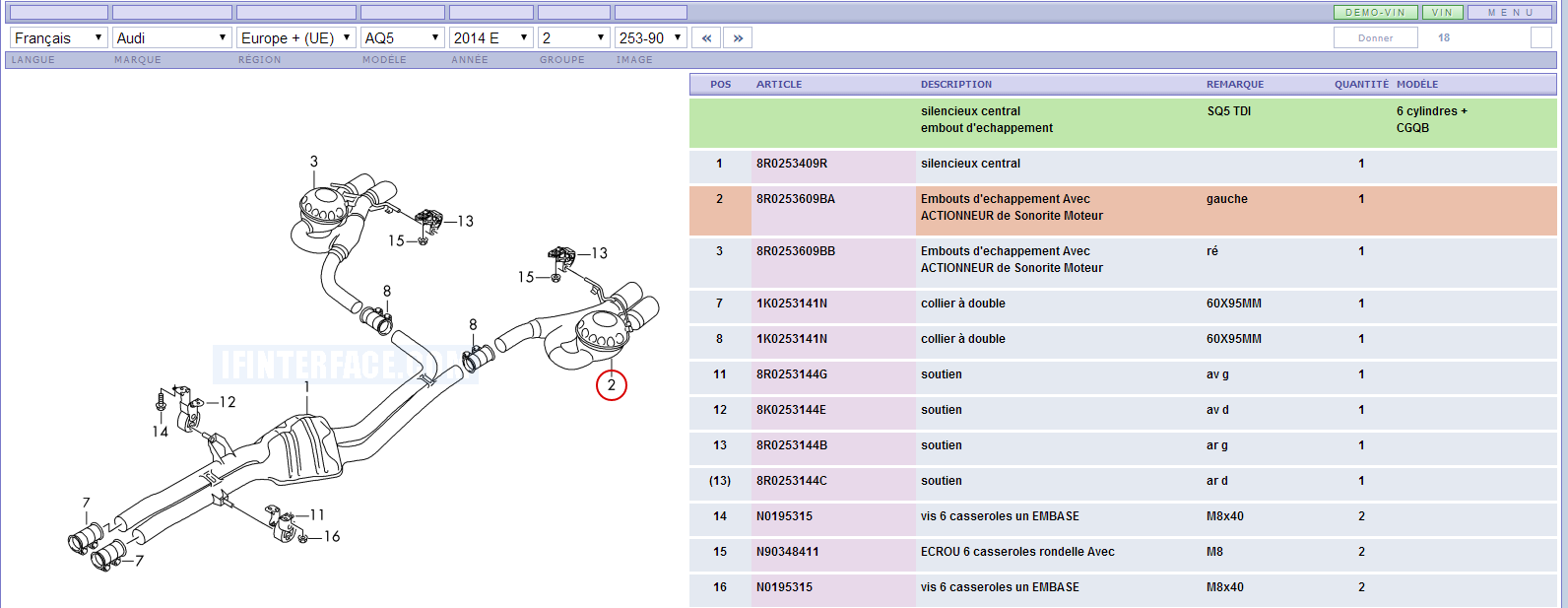Click callout 12 bracket label in diagram
Image resolution: width=1568 pixels, height=608 pixels.
pyautogui.click(x=228, y=402)
